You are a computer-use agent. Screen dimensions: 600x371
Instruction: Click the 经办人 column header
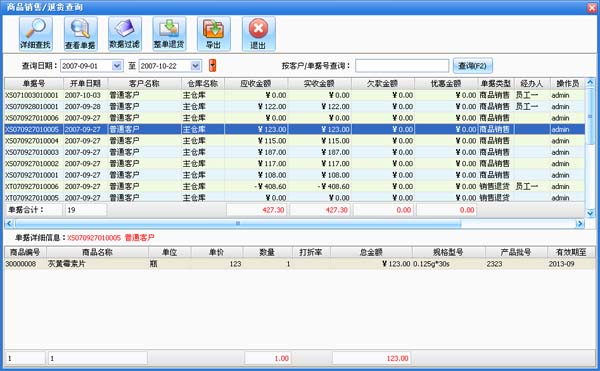(532, 83)
